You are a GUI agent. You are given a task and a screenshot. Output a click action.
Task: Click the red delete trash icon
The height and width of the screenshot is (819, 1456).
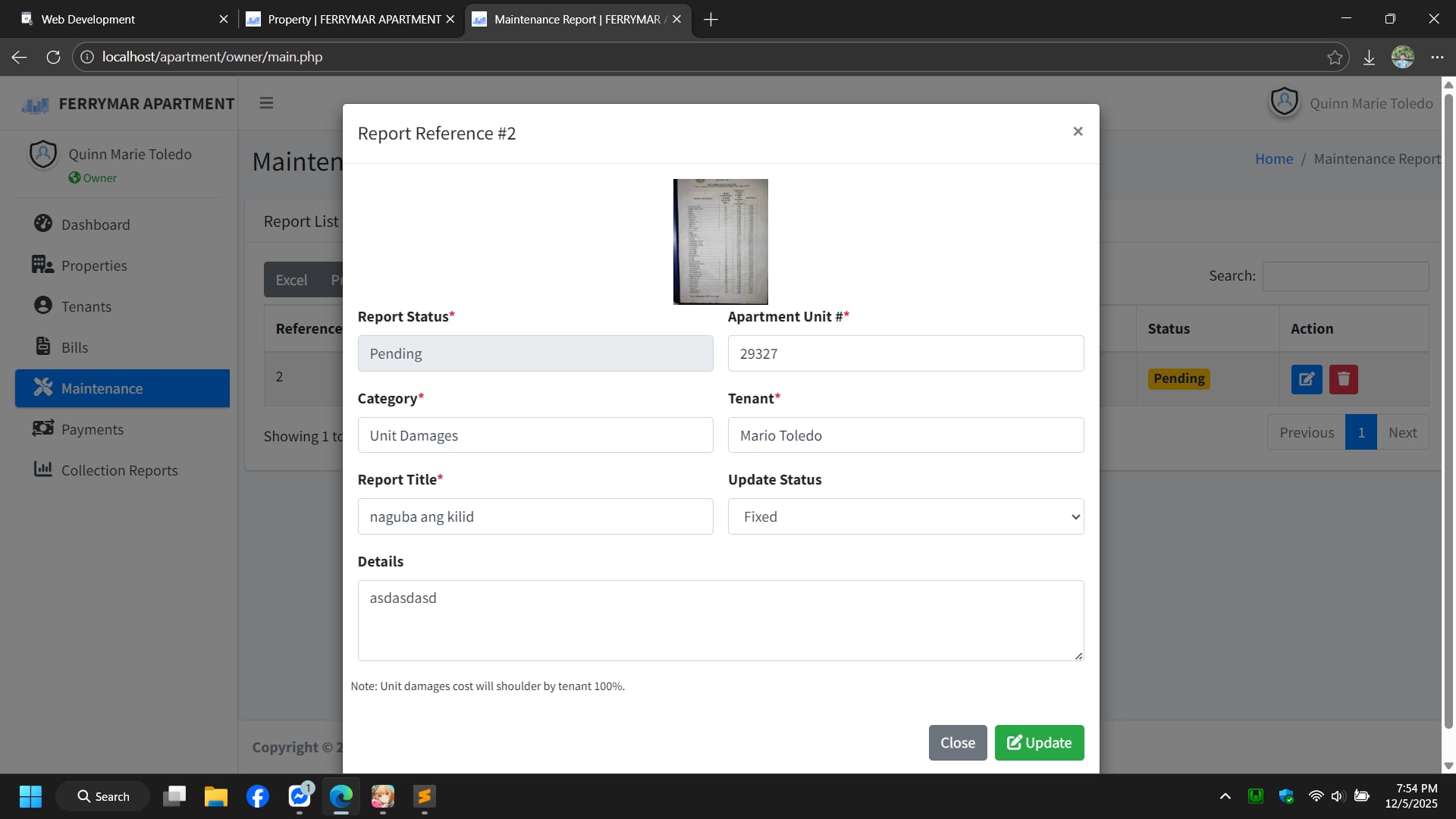point(1343,379)
